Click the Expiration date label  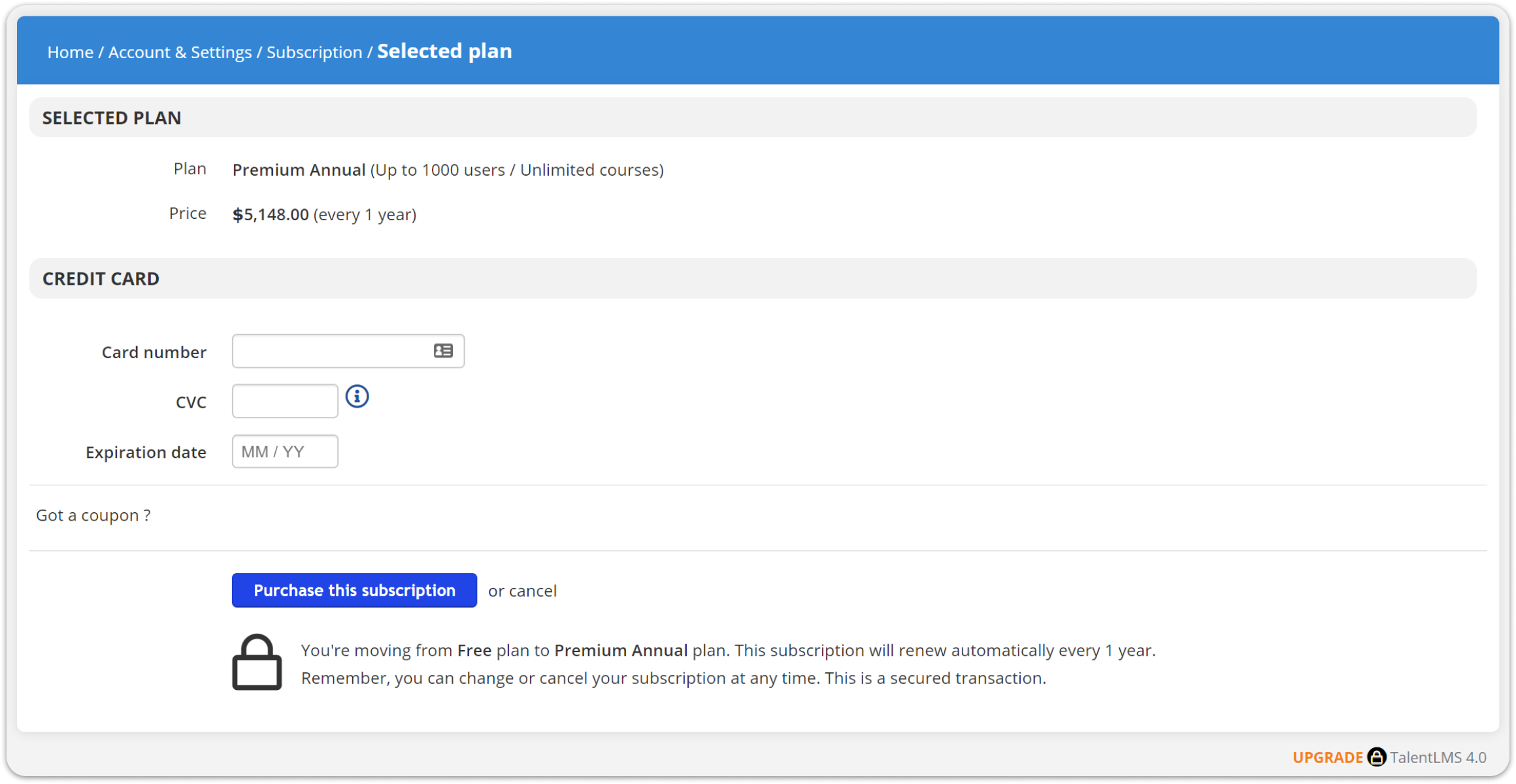coord(146,452)
